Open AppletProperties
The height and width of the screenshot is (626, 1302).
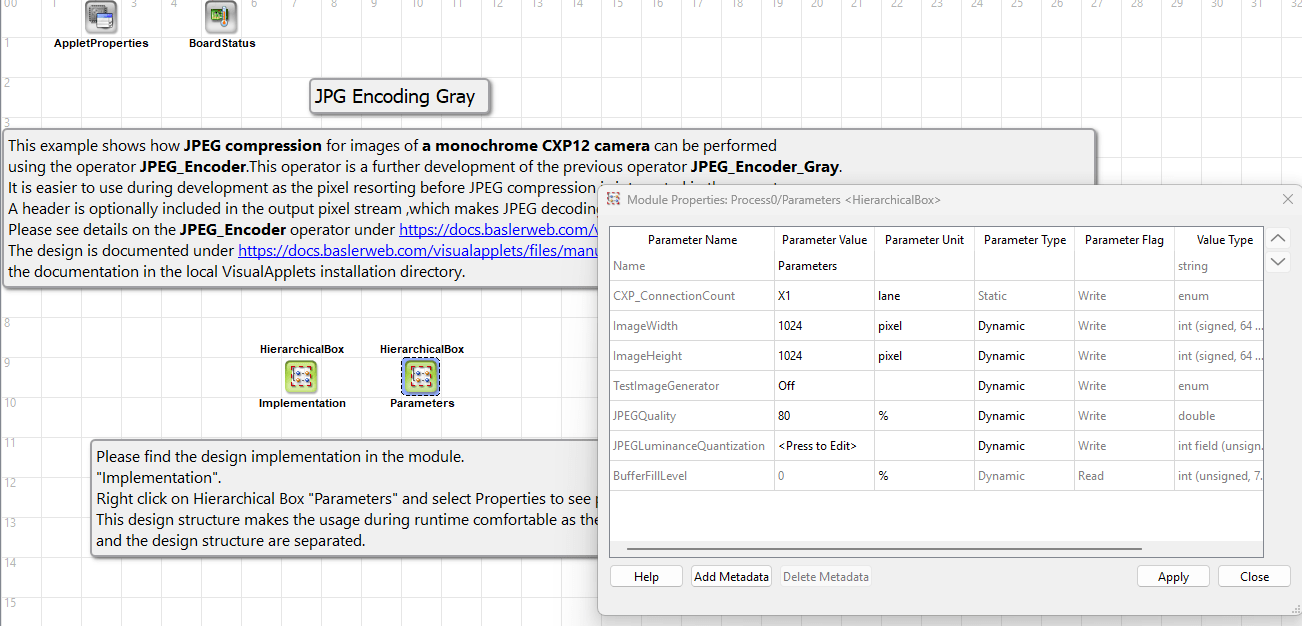click(101, 17)
